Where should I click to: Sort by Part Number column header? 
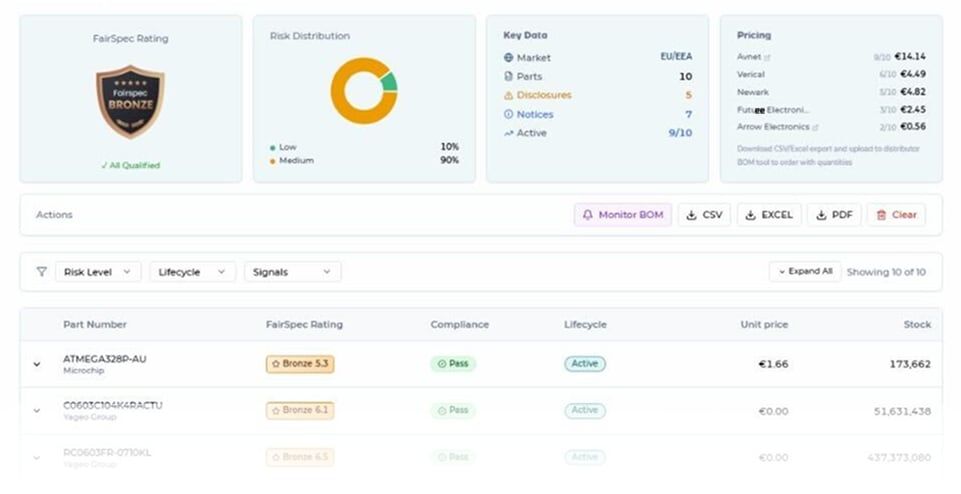click(x=95, y=325)
